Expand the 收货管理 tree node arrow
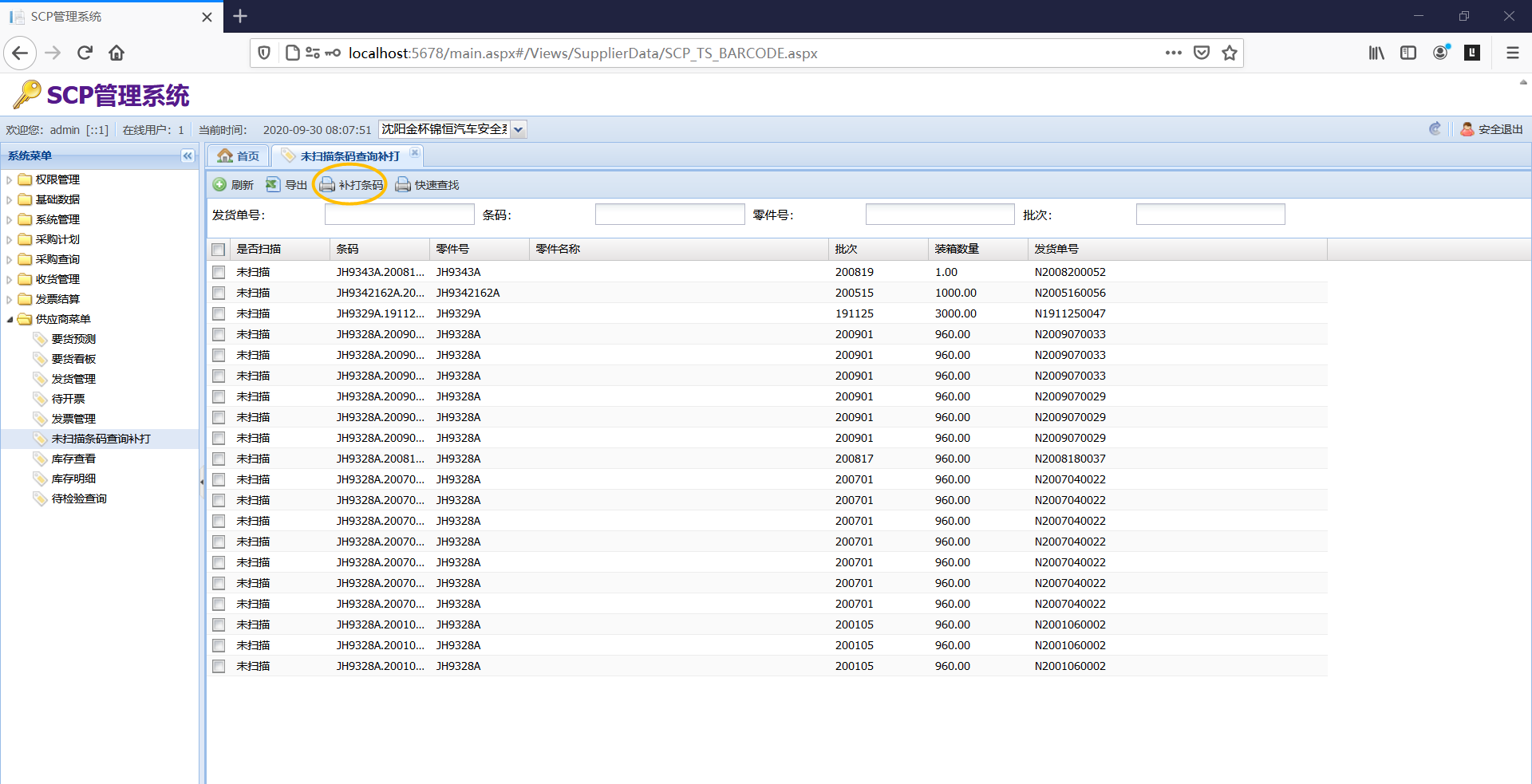The image size is (1532, 784). click(10, 279)
